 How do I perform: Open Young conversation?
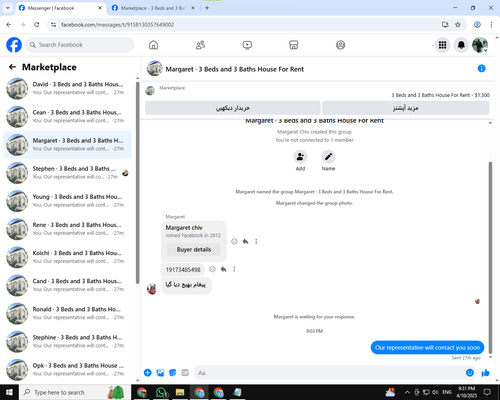click(x=67, y=201)
